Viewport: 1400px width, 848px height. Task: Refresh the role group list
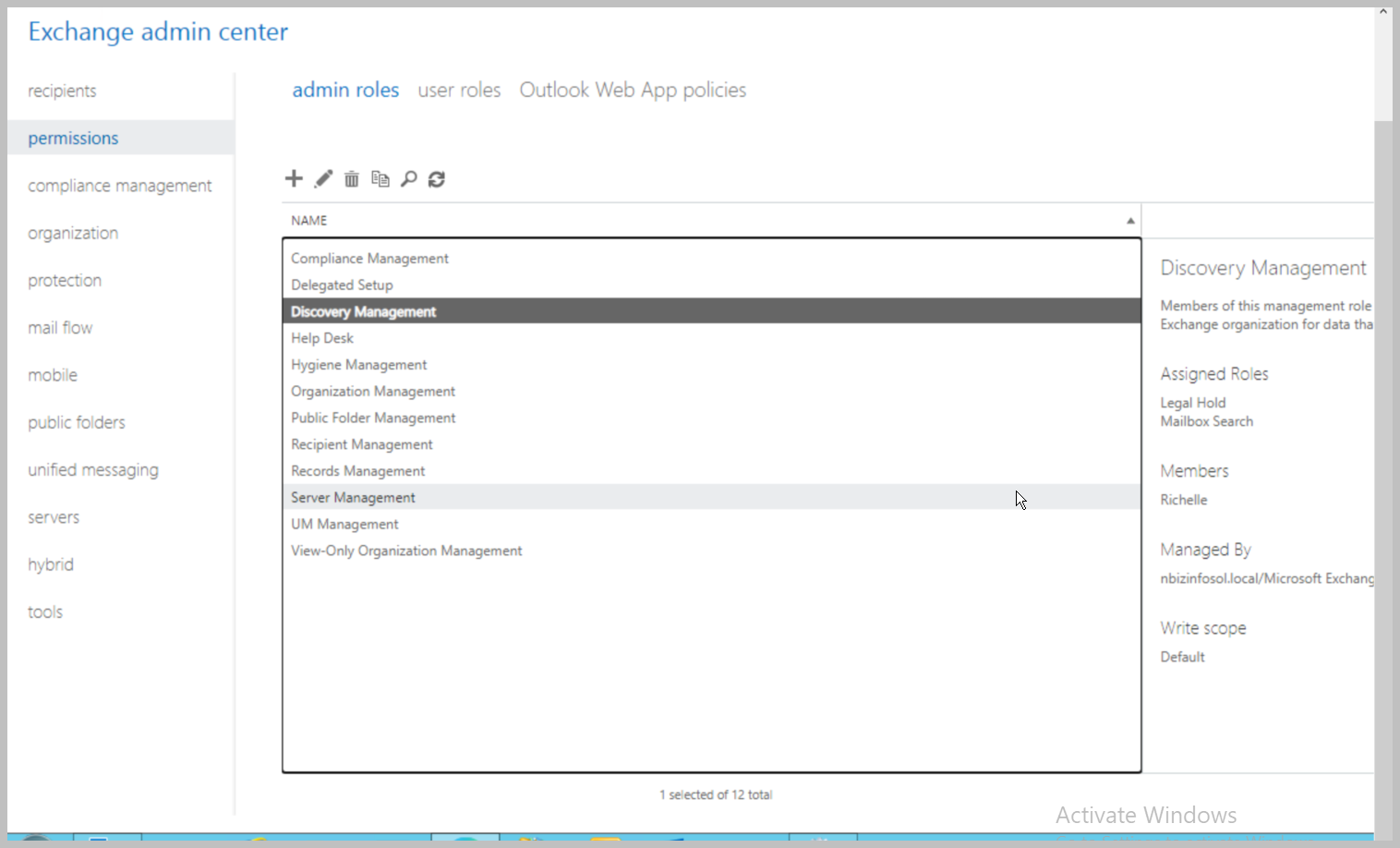[437, 179]
